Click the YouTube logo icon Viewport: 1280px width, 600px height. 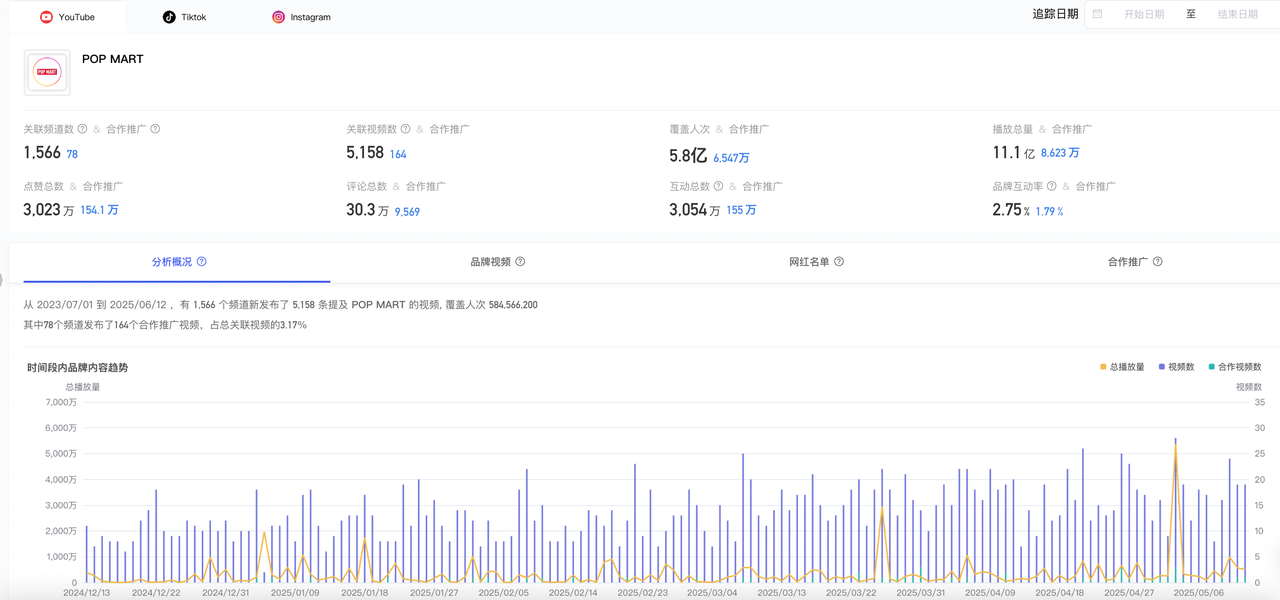(x=46, y=17)
